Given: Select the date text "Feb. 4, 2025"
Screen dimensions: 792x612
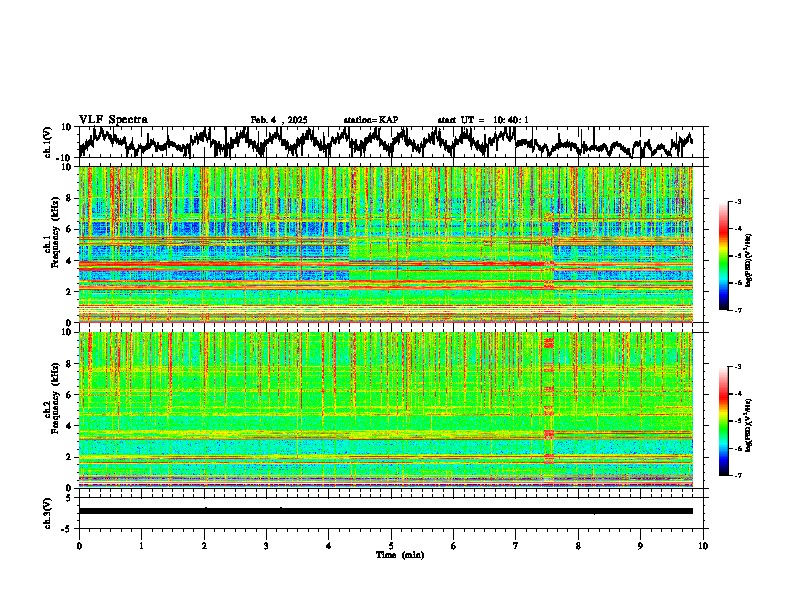Looking at the screenshot, I should click(279, 120).
